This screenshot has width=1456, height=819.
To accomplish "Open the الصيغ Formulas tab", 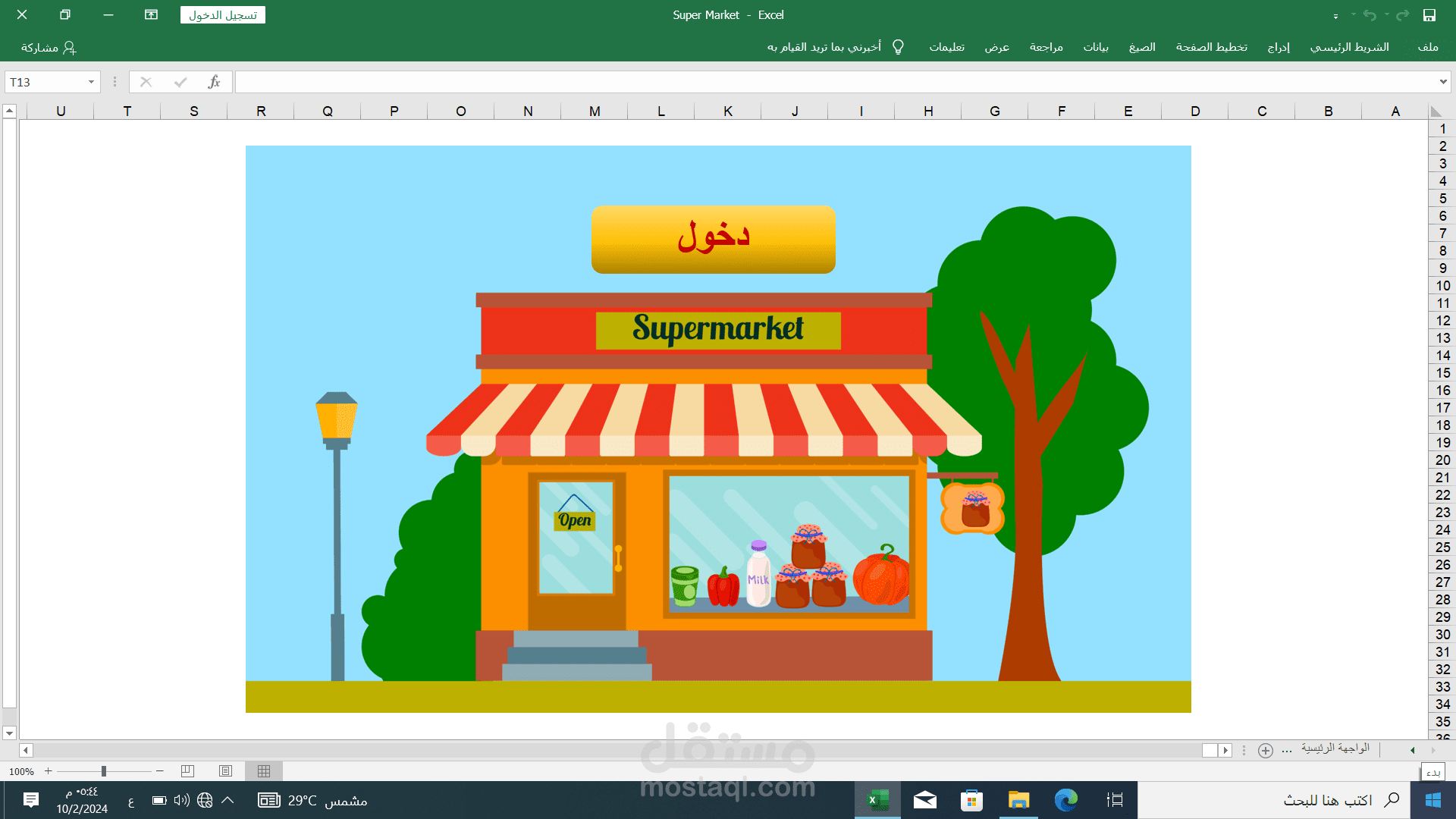I will coord(1142,47).
